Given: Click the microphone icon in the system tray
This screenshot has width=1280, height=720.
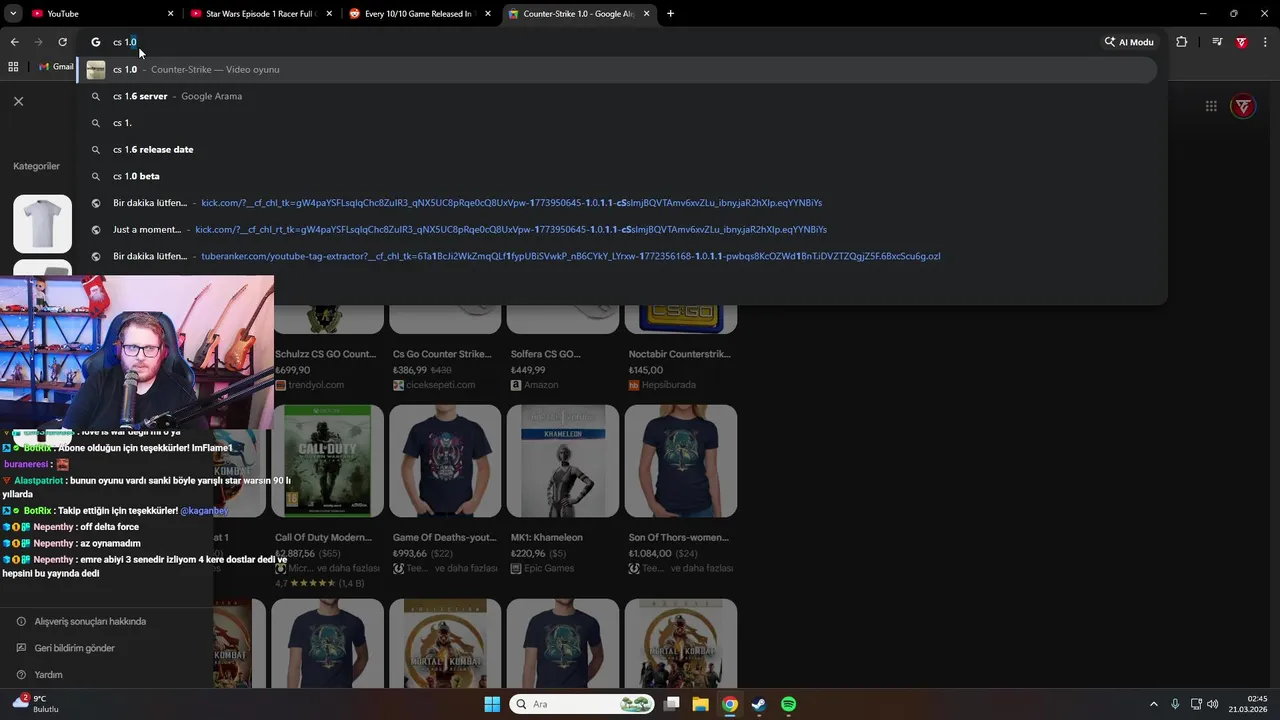Looking at the screenshot, I should 1175,704.
